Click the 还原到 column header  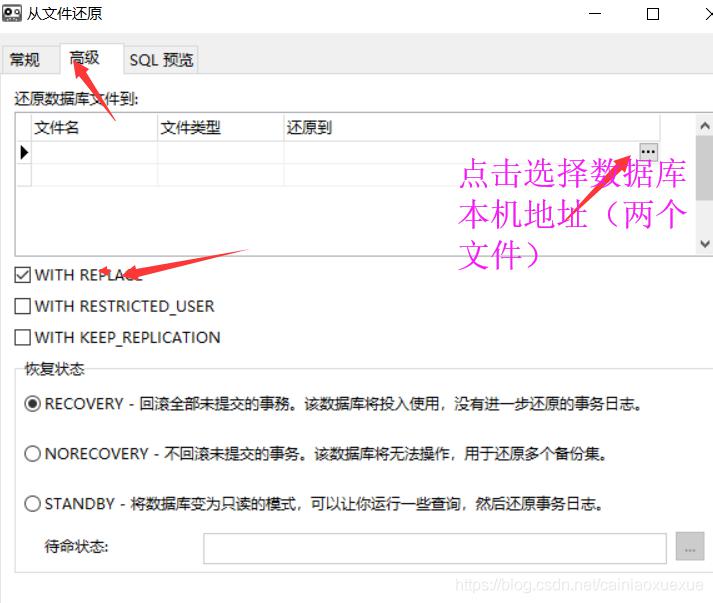tap(472, 127)
